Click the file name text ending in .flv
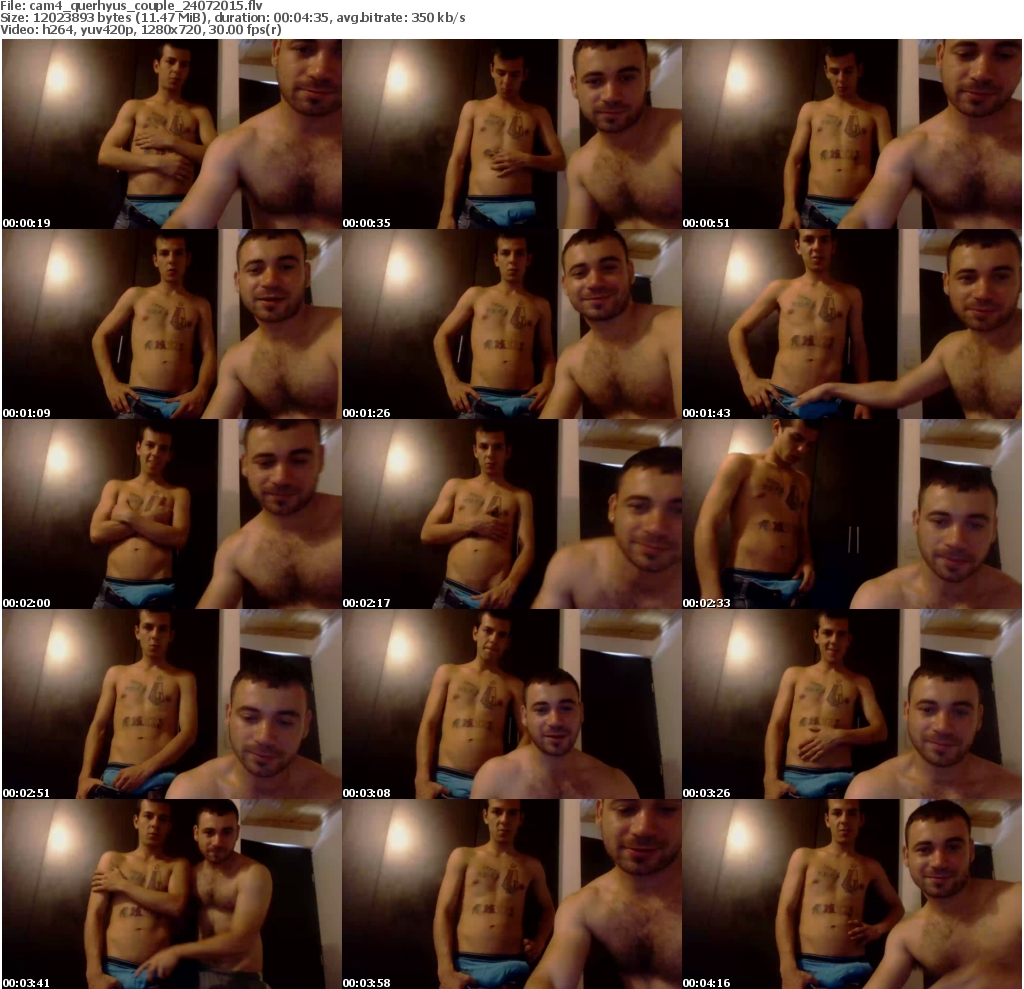This screenshot has width=1024, height=989. point(146,6)
